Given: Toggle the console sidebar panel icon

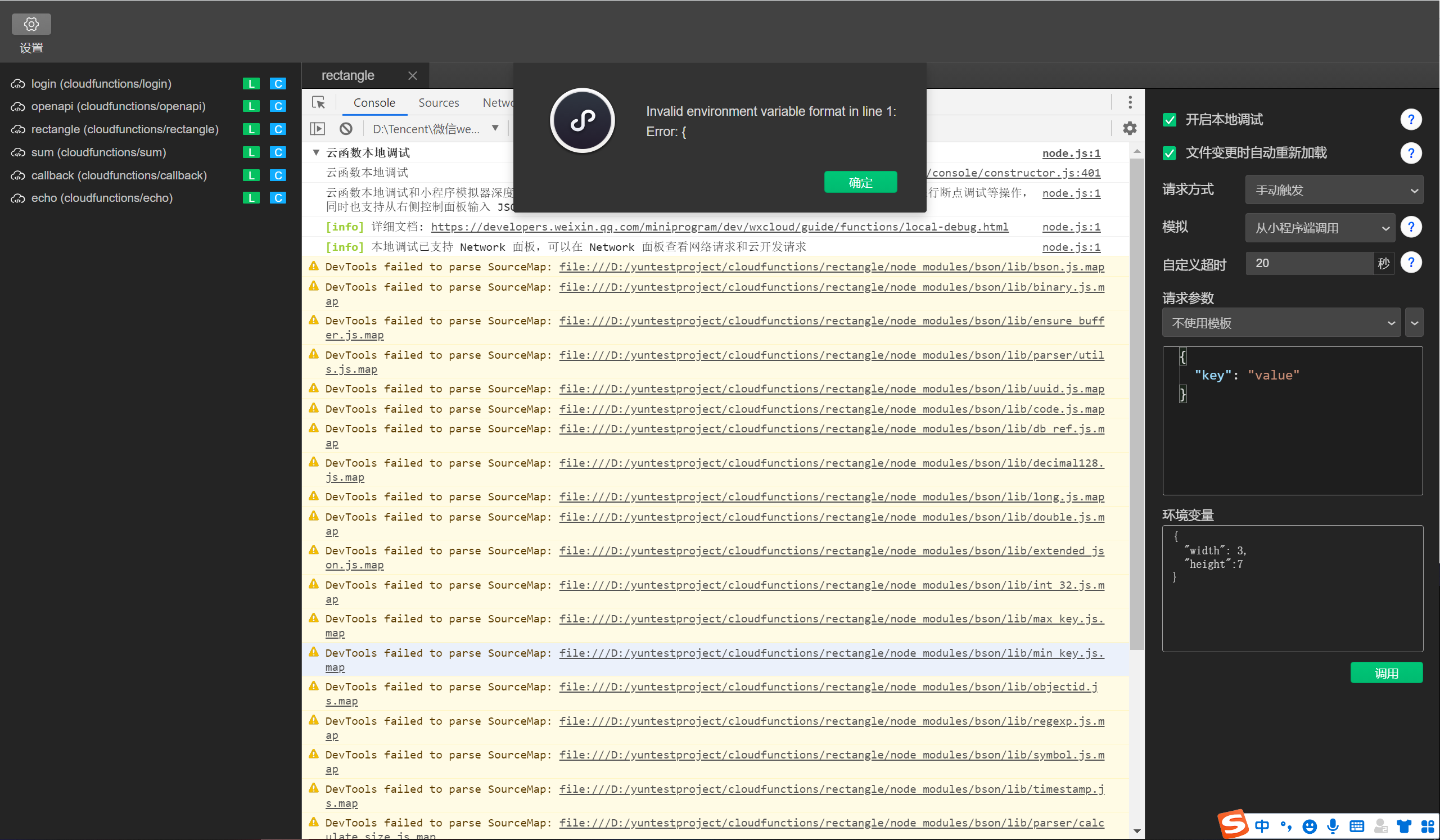Looking at the screenshot, I should pos(317,129).
